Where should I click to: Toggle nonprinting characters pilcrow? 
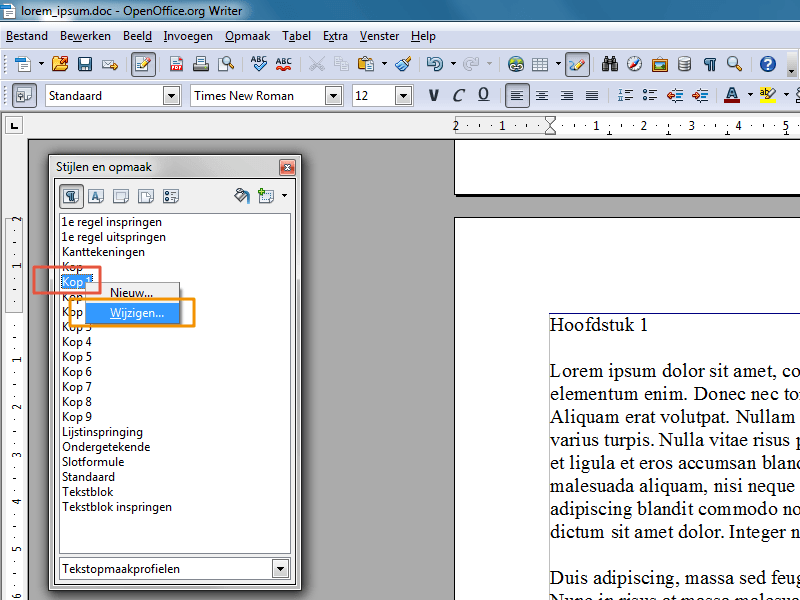click(709, 64)
